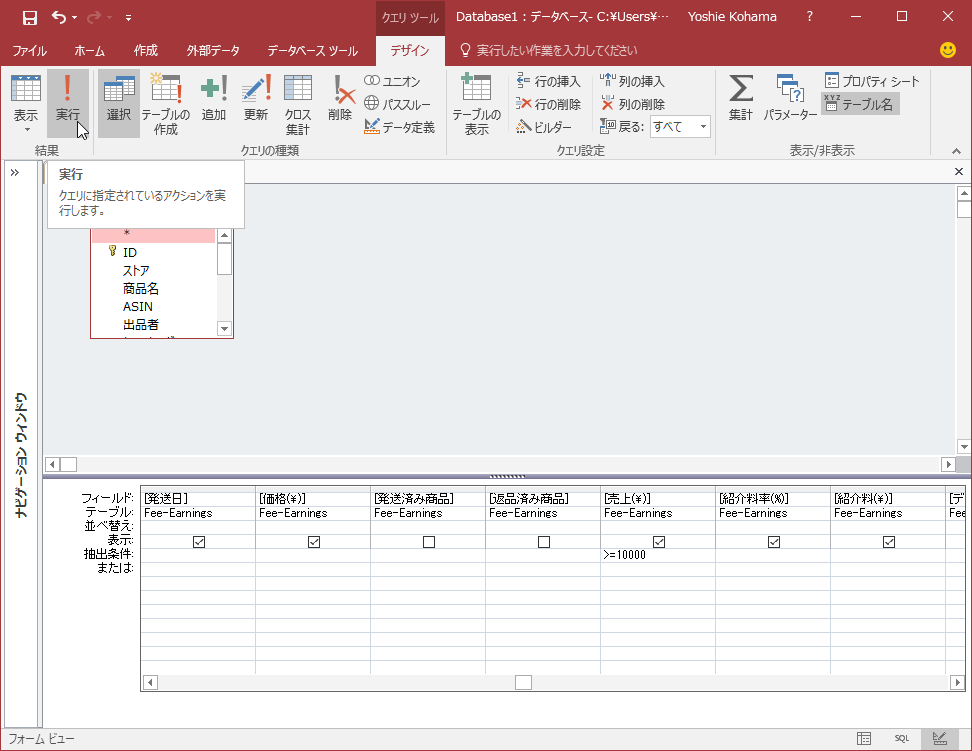Select the デザイン ribbon tab
Viewport: 972px width, 751px height.
(x=410, y=51)
